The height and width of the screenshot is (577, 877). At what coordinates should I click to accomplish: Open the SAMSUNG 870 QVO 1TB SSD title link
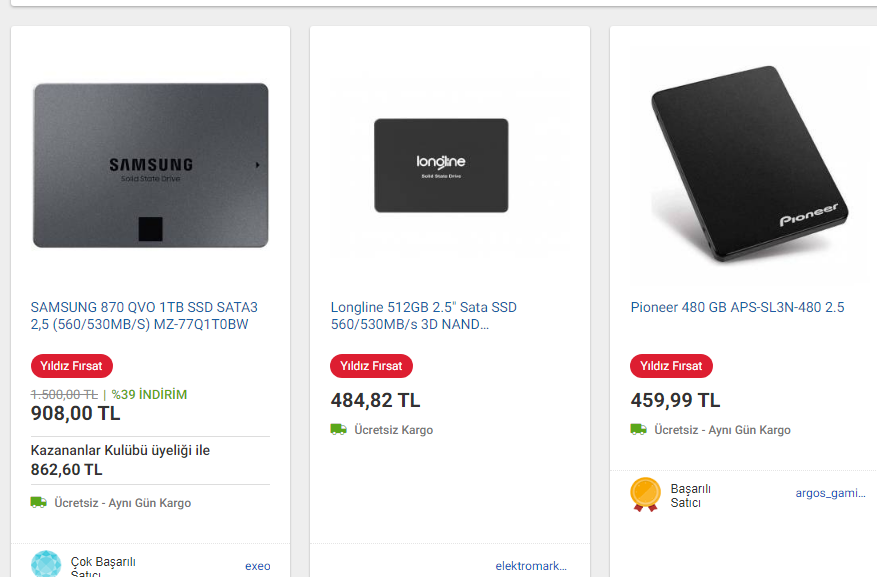[144, 316]
